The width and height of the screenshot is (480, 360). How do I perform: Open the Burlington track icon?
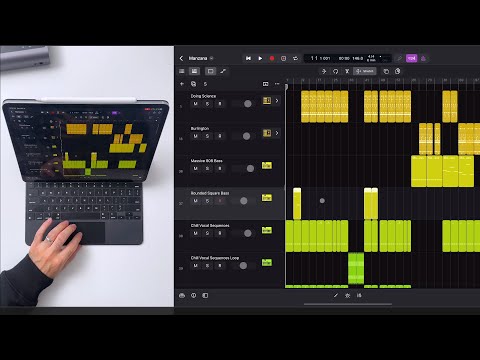[x=267, y=133]
